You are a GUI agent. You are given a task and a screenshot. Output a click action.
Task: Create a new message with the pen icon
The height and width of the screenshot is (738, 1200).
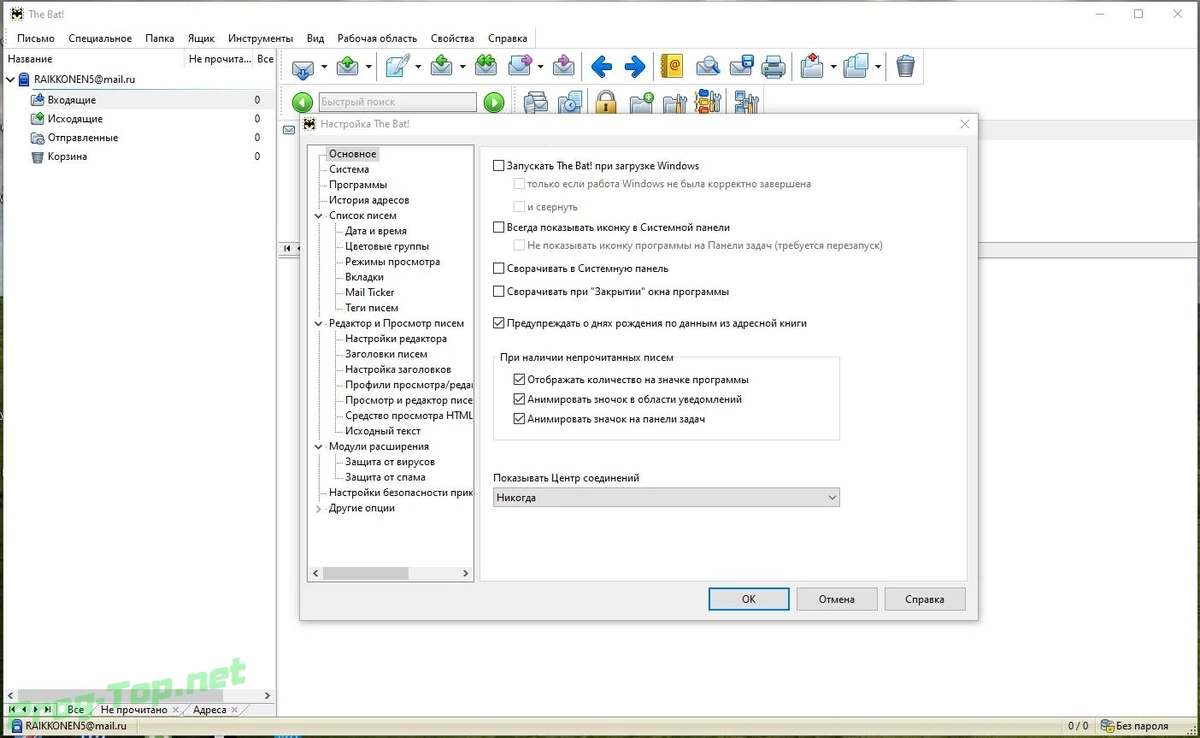pyautogui.click(x=397, y=67)
